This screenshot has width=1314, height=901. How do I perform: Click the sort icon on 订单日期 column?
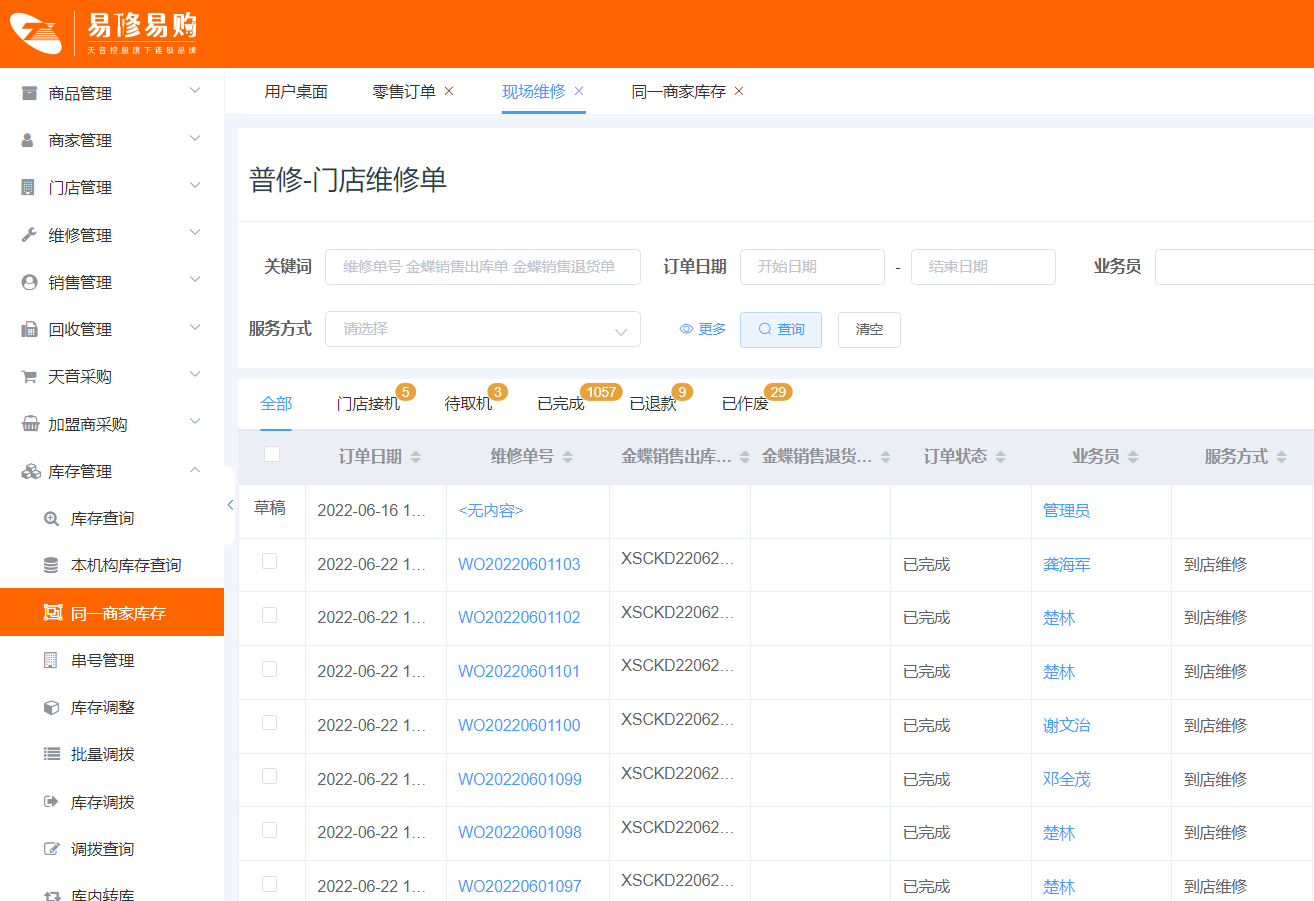pyautogui.click(x=416, y=457)
